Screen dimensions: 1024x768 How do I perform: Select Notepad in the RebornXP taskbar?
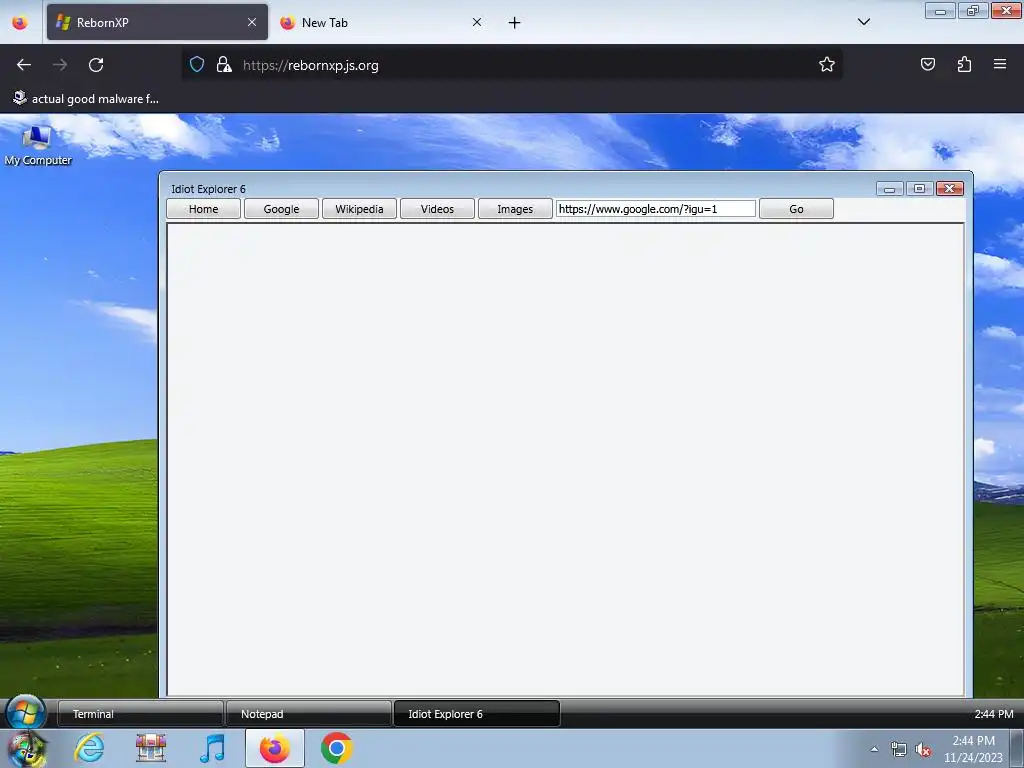(308, 714)
